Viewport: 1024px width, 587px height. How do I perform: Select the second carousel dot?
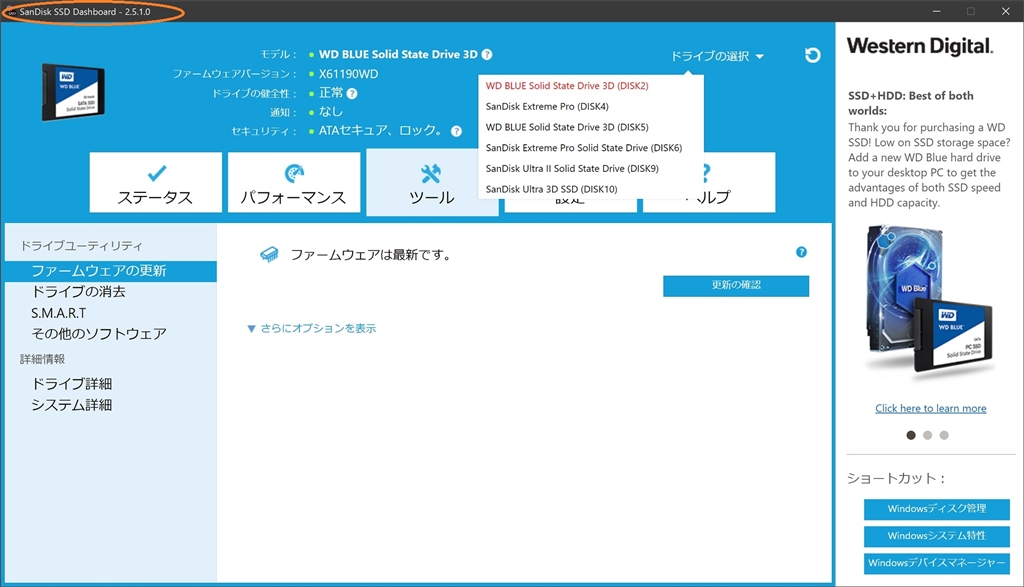[927, 436]
